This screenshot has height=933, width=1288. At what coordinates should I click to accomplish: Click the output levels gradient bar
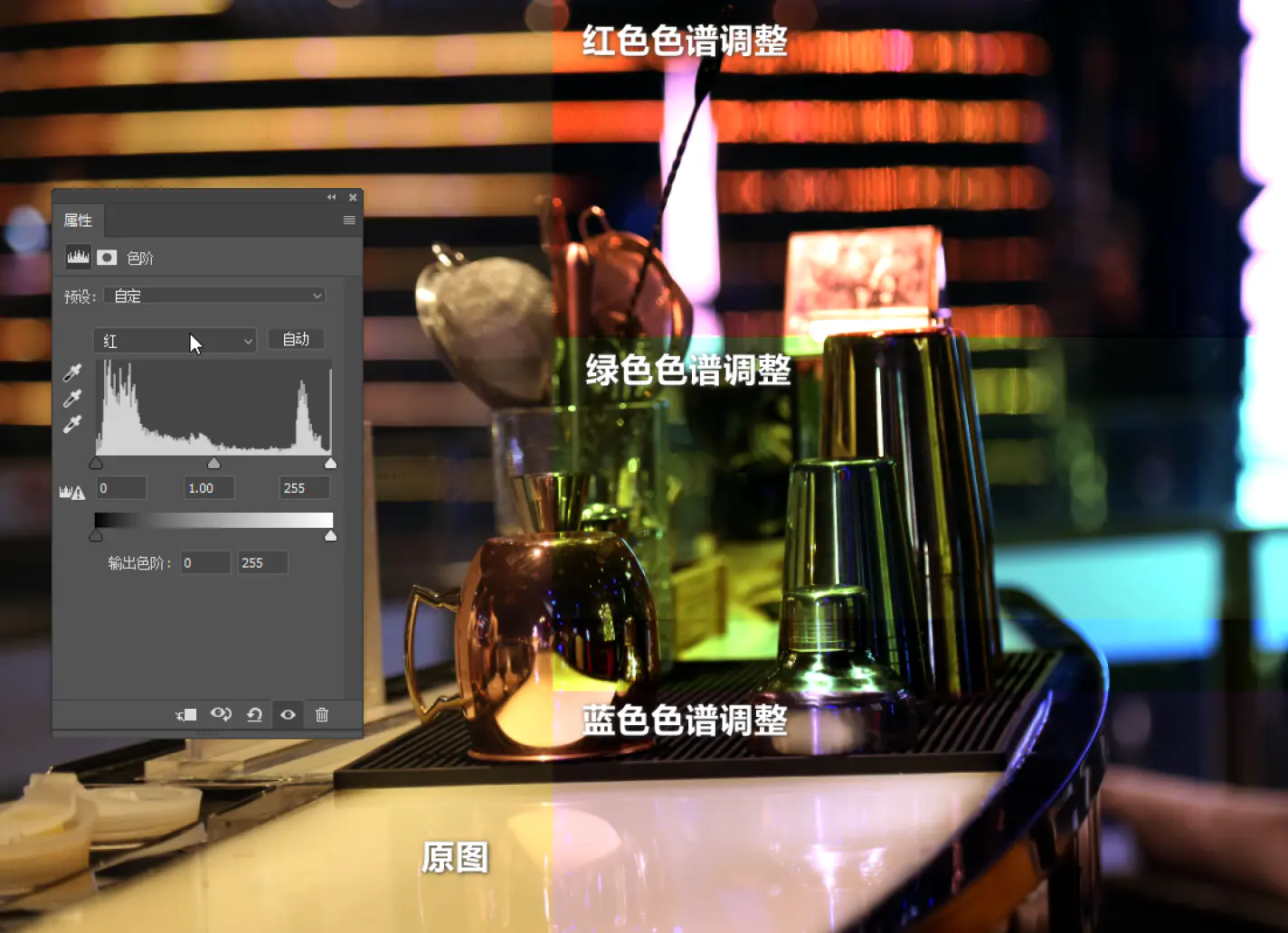pyautogui.click(x=213, y=520)
